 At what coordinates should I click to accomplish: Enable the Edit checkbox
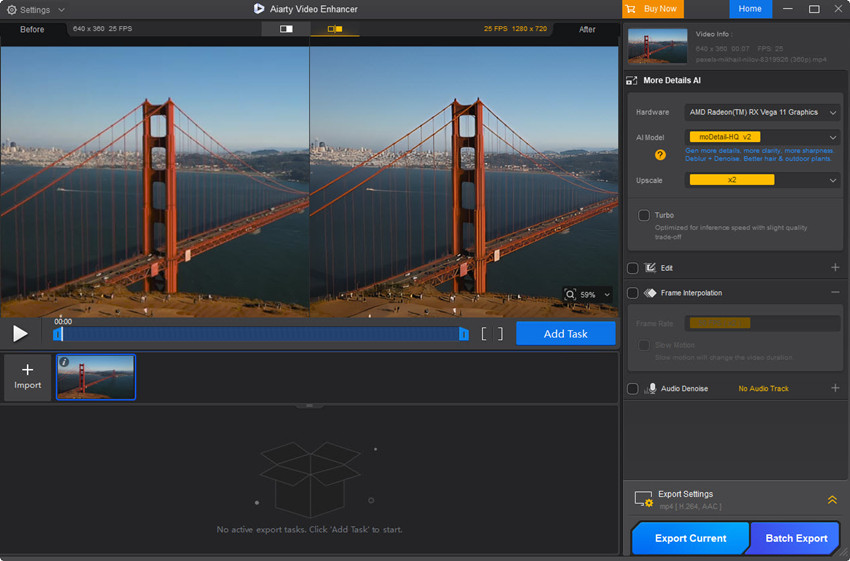click(632, 268)
